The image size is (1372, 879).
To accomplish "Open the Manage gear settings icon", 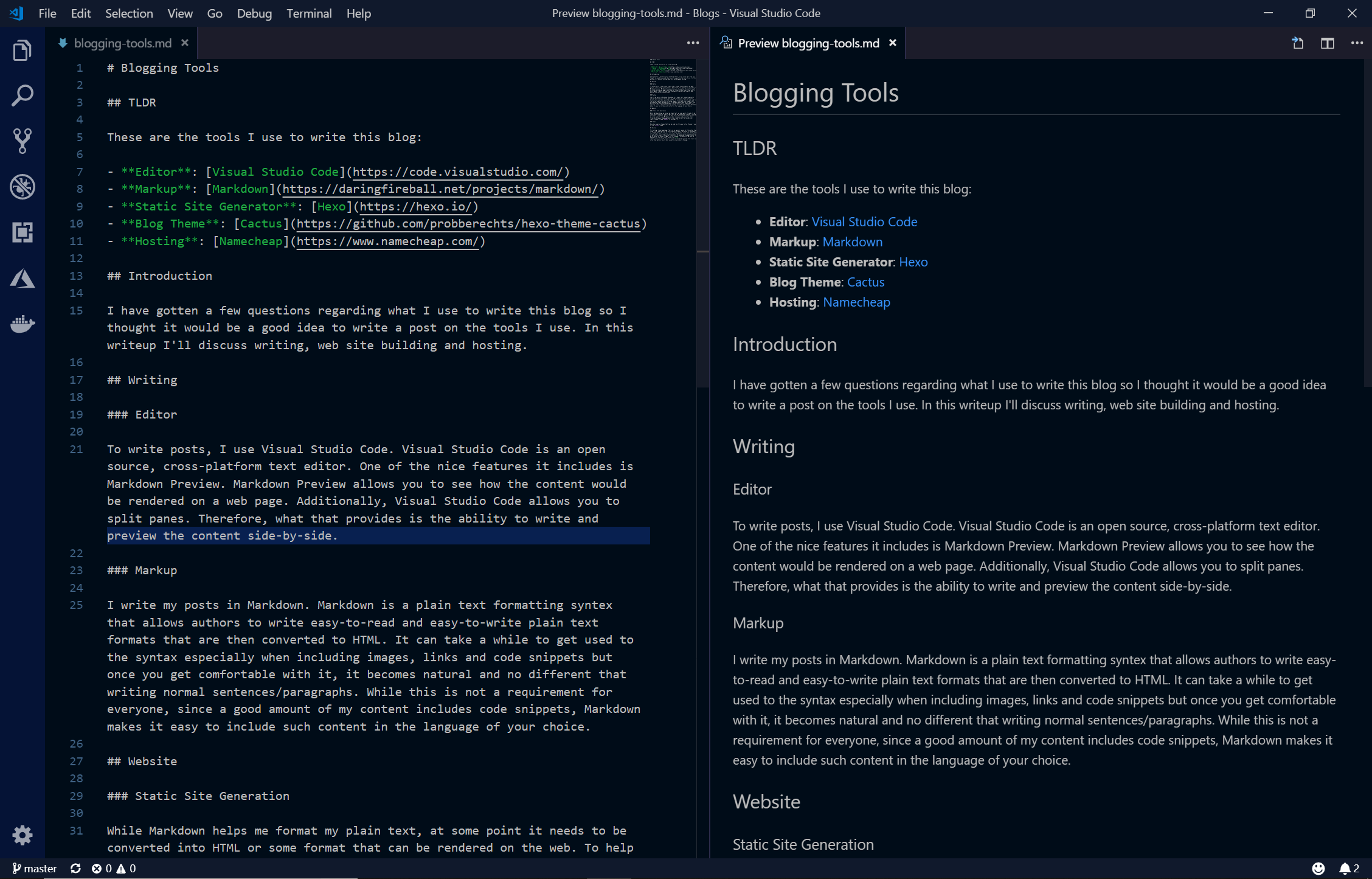I will coord(23,835).
